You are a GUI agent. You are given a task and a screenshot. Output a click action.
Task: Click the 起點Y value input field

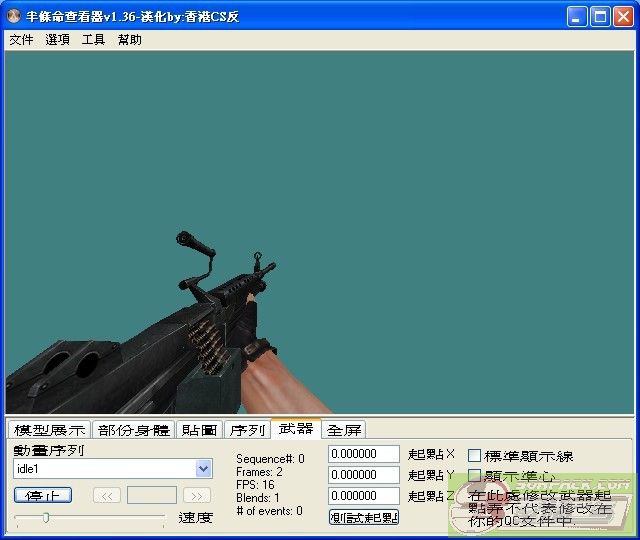pyautogui.click(x=364, y=475)
